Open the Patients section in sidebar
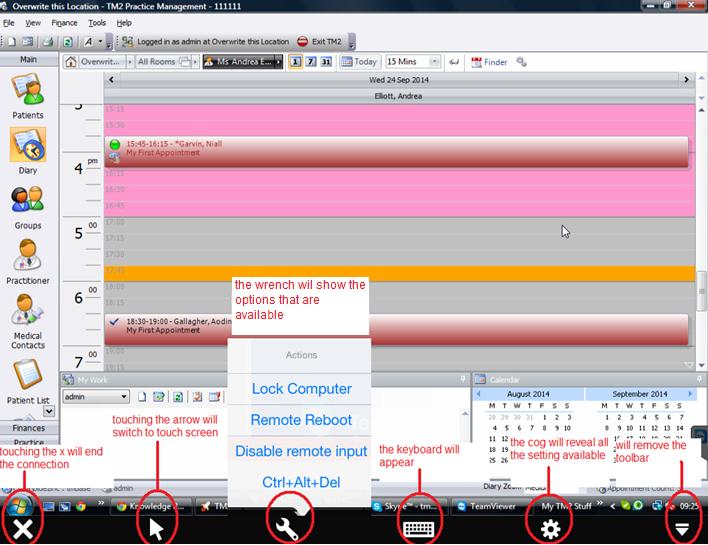This screenshot has width=708, height=545. coord(28,97)
